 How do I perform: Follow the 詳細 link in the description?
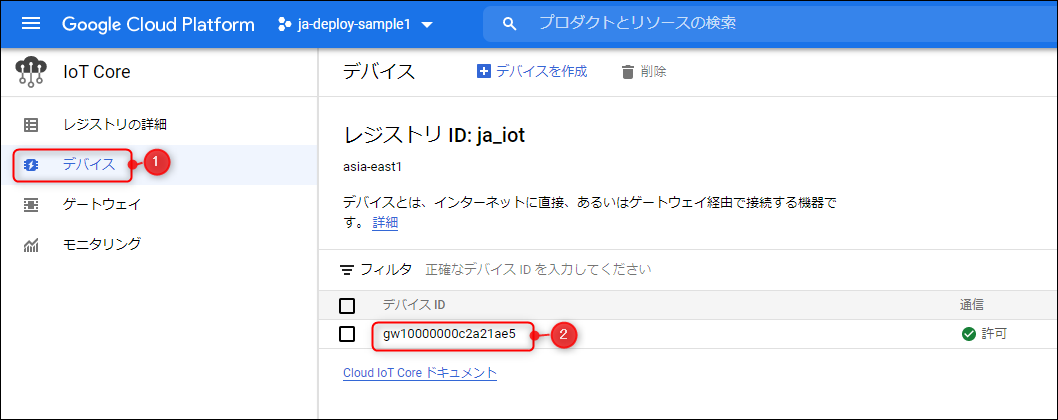tap(385, 223)
